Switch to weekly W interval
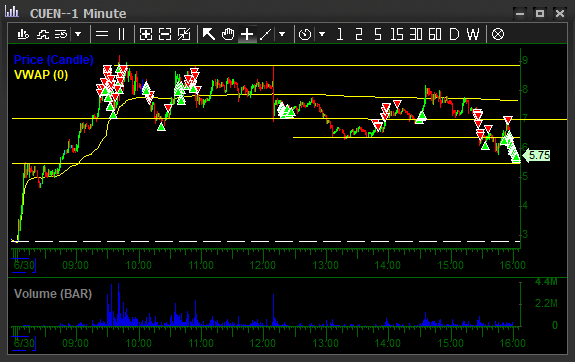 [473, 34]
